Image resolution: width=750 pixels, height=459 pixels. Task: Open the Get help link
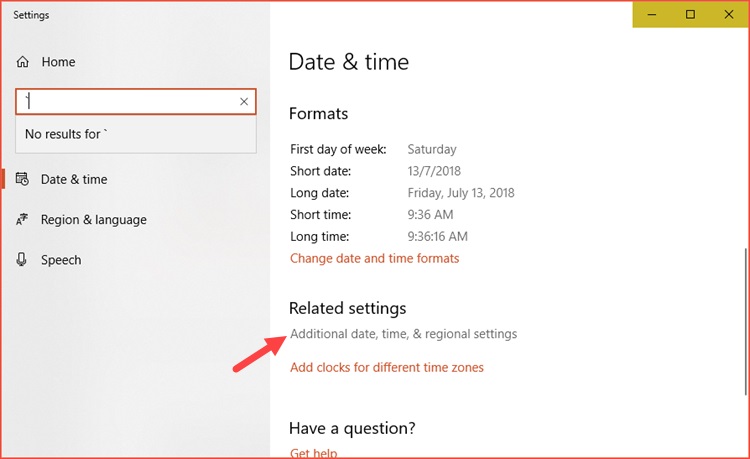point(313,453)
